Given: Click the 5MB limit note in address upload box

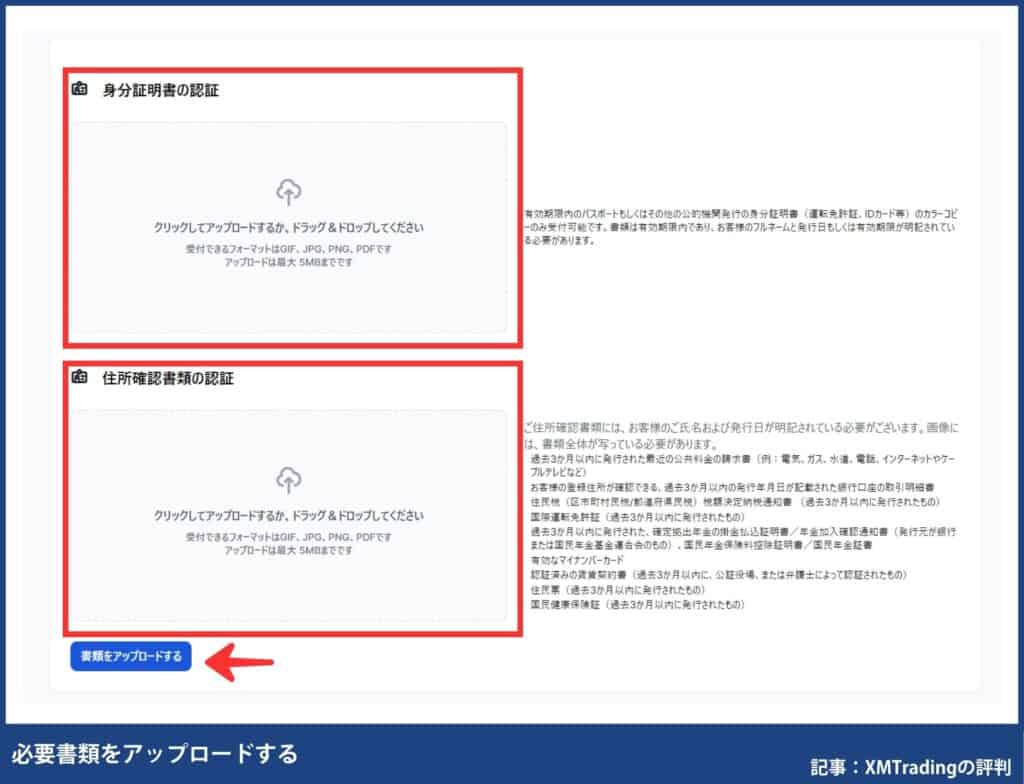Looking at the screenshot, I should click(289, 550).
